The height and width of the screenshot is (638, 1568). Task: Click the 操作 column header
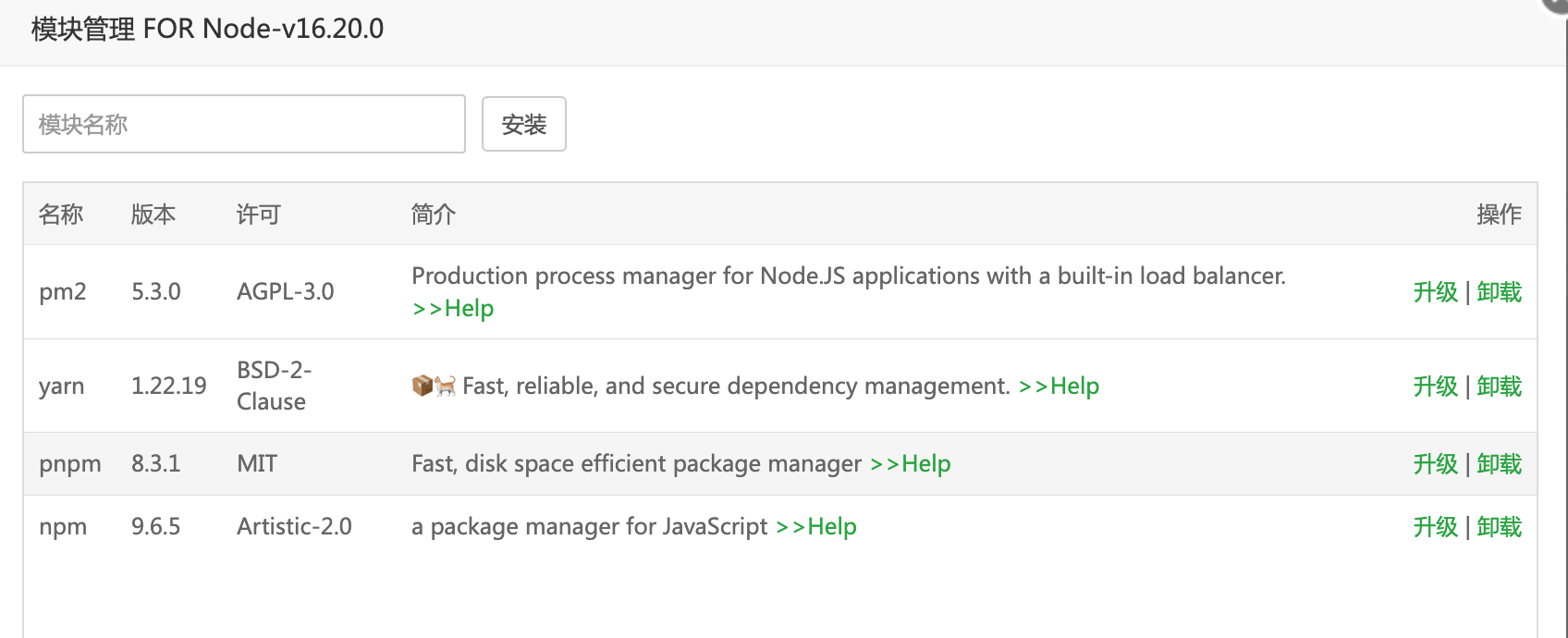tap(1499, 215)
